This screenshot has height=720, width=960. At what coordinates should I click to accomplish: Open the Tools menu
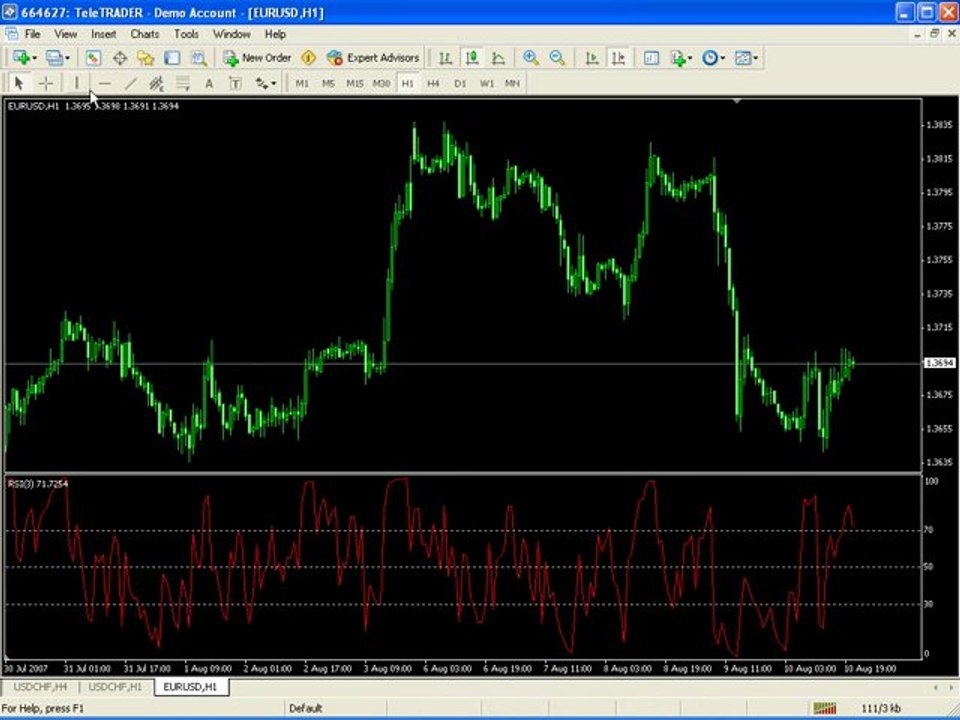tap(186, 34)
